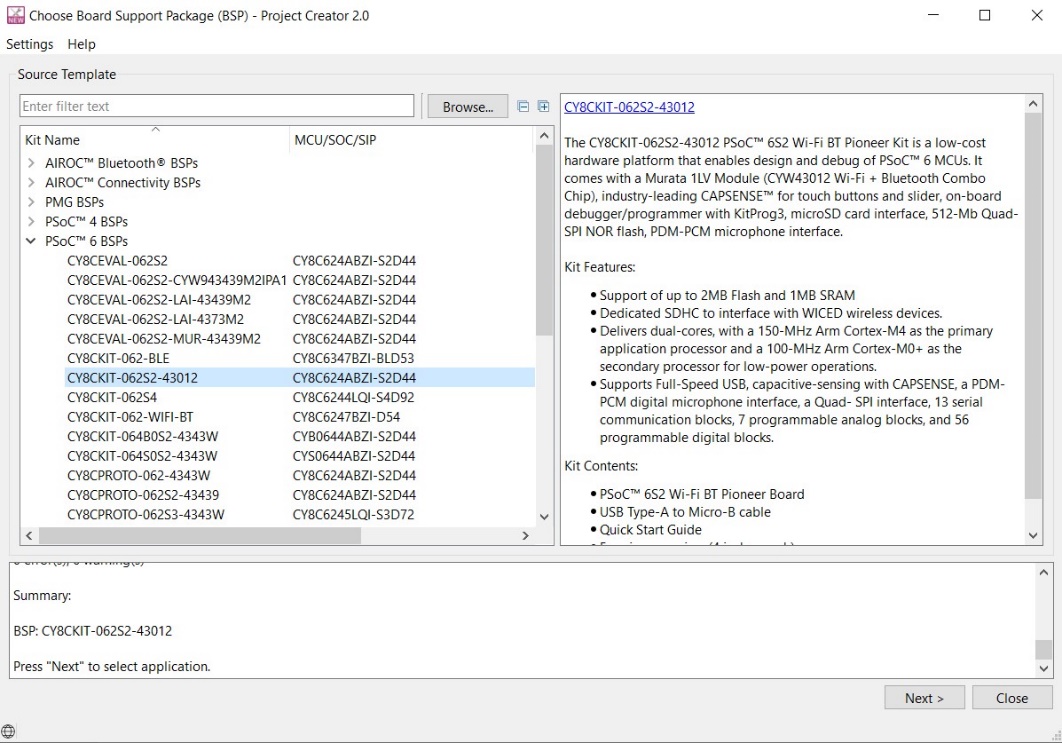Sort by MCU/SOC/SIP column header
This screenshot has width=1062, height=743.
point(412,140)
